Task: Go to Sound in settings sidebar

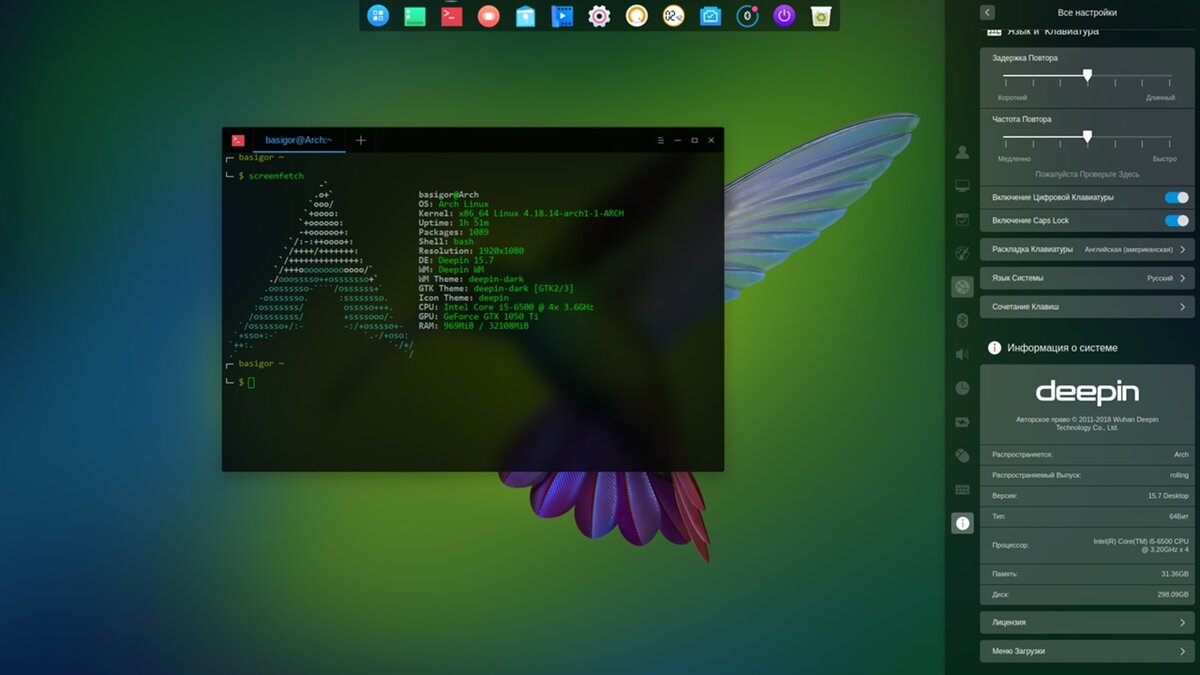Action: pyautogui.click(x=962, y=354)
